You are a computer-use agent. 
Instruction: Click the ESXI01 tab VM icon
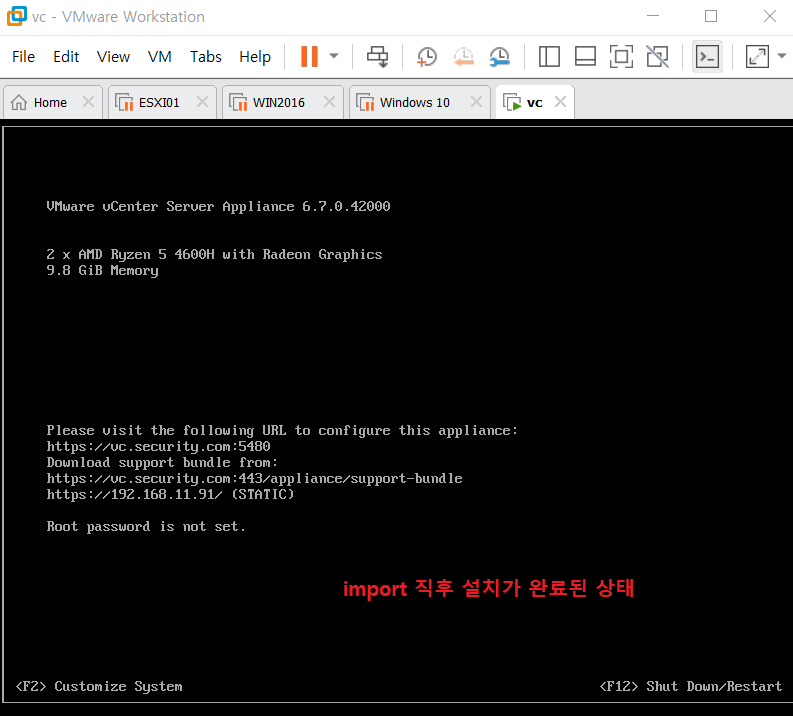coord(124,102)
